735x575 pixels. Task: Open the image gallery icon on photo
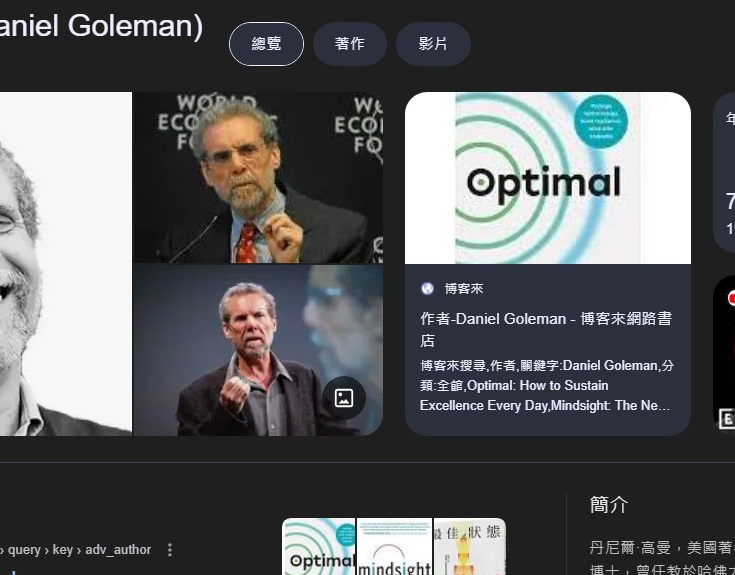(344, 398)
